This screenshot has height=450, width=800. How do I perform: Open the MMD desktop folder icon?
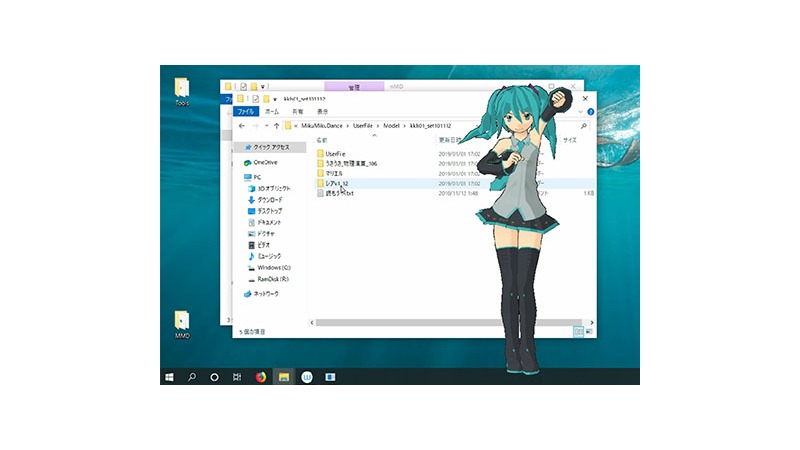(x=181, y=321)
